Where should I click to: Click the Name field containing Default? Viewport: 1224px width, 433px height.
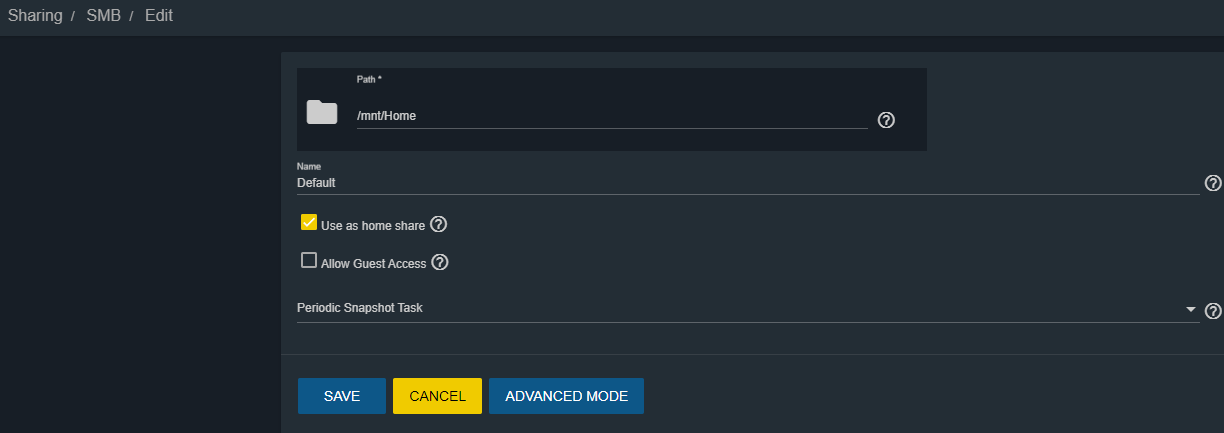click(x=745, y=183)
